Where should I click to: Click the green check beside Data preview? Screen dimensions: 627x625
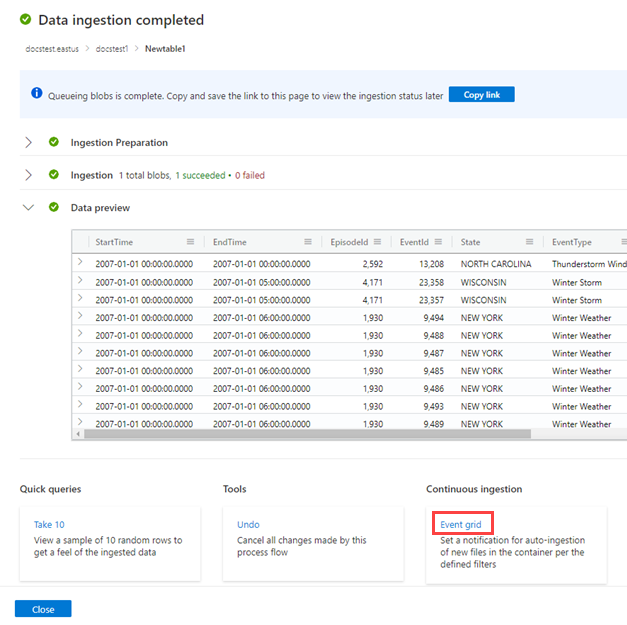point(54,208)
